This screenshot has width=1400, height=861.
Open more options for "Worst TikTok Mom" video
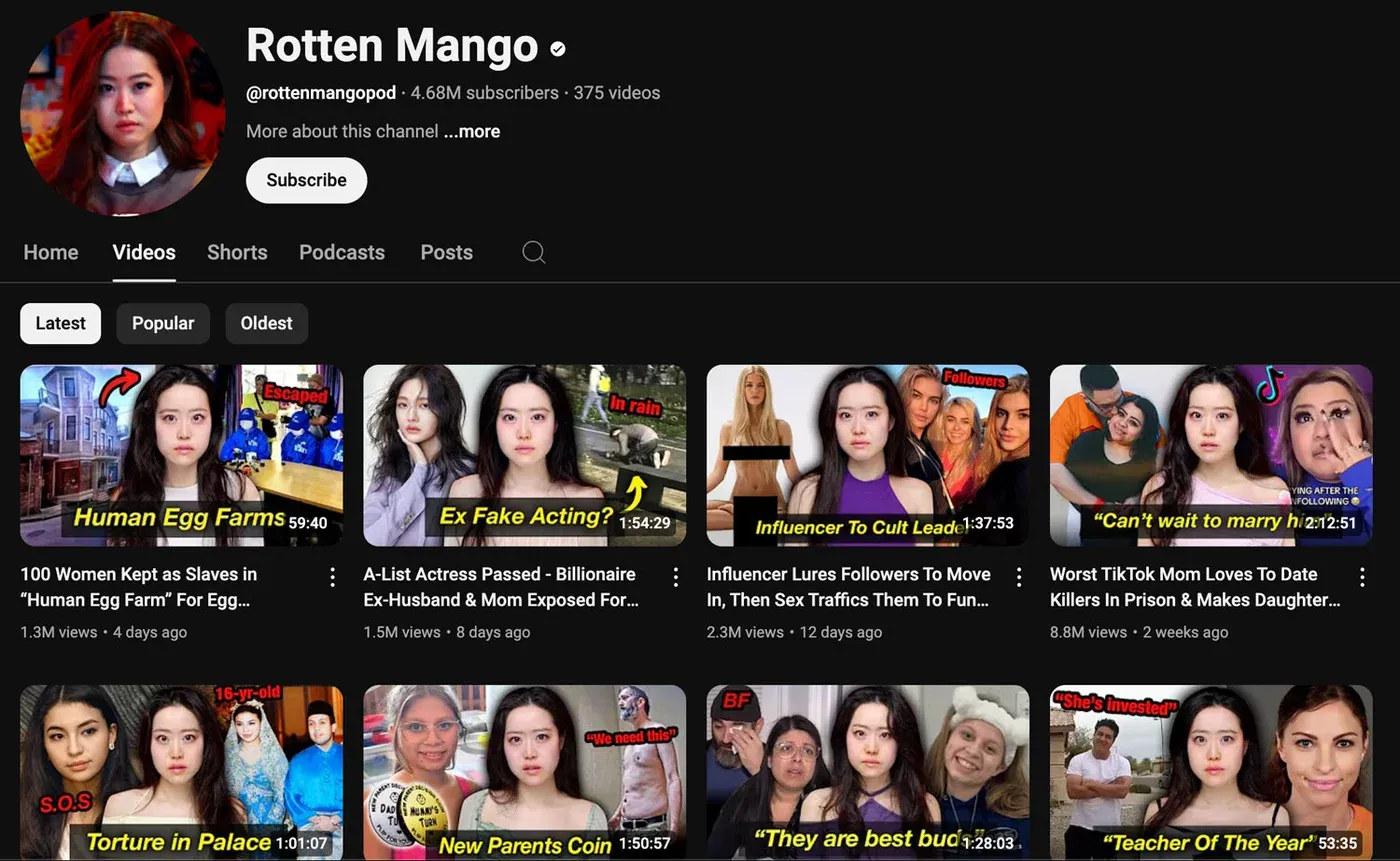(1362, 577)
